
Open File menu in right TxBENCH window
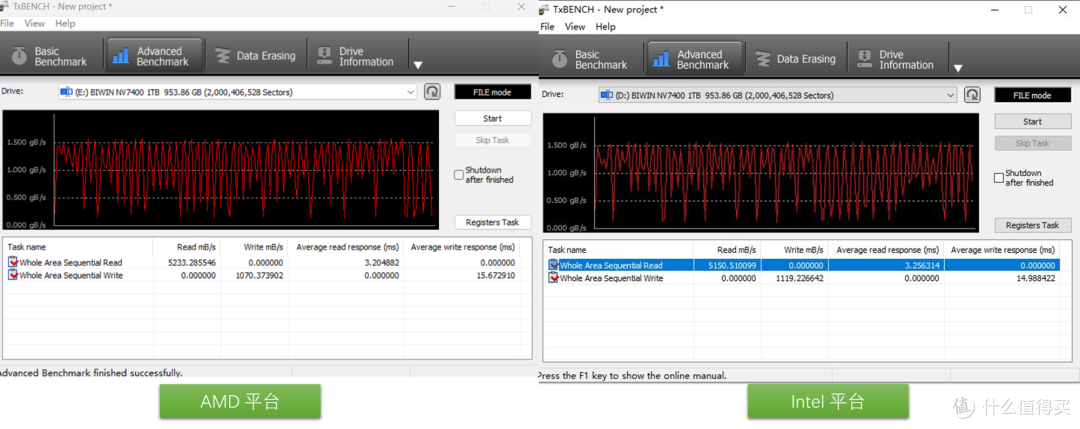pyautogui.click(x=547, y=27)
